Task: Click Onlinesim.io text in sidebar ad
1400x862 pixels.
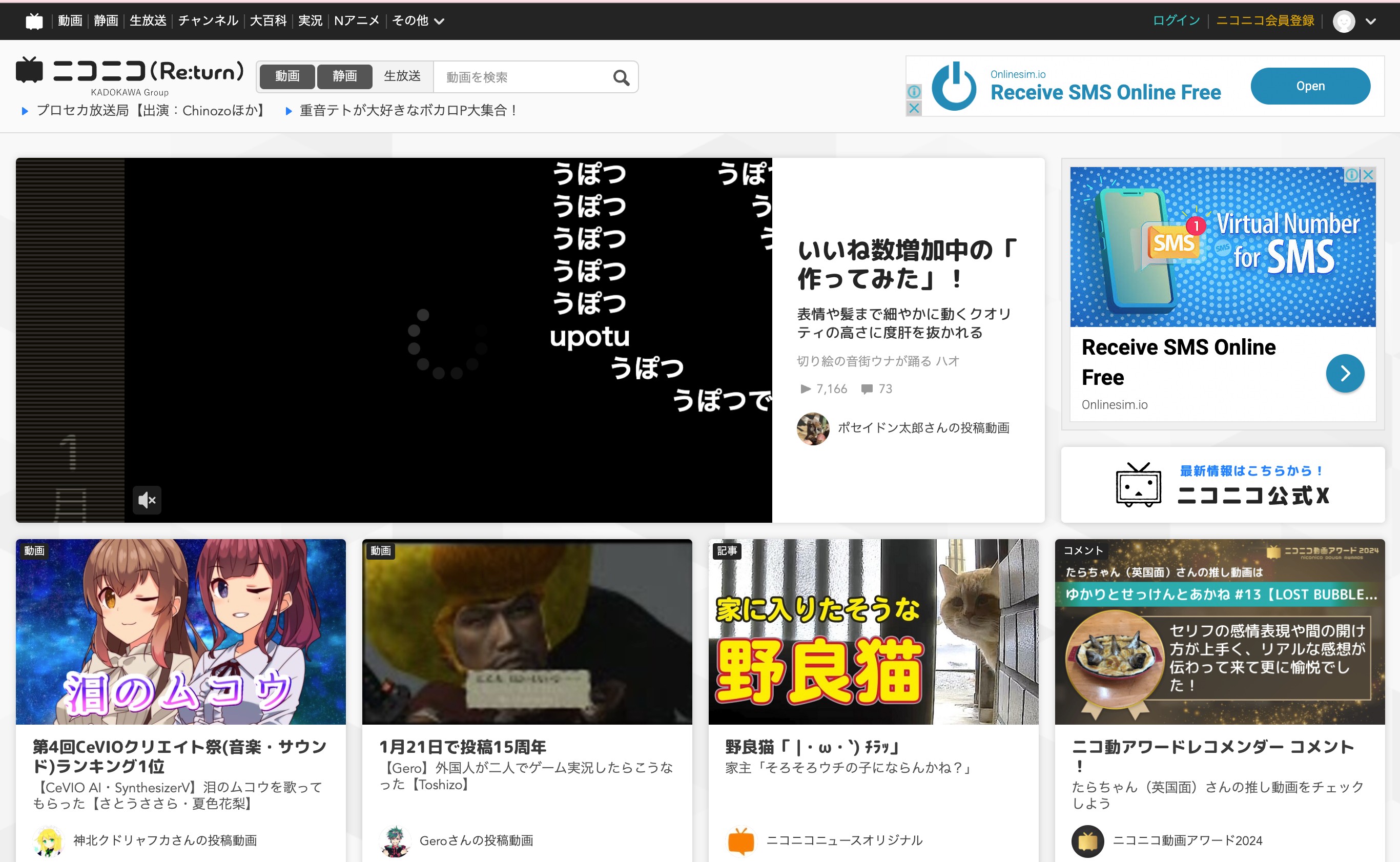Action: tap(1115, 405)
